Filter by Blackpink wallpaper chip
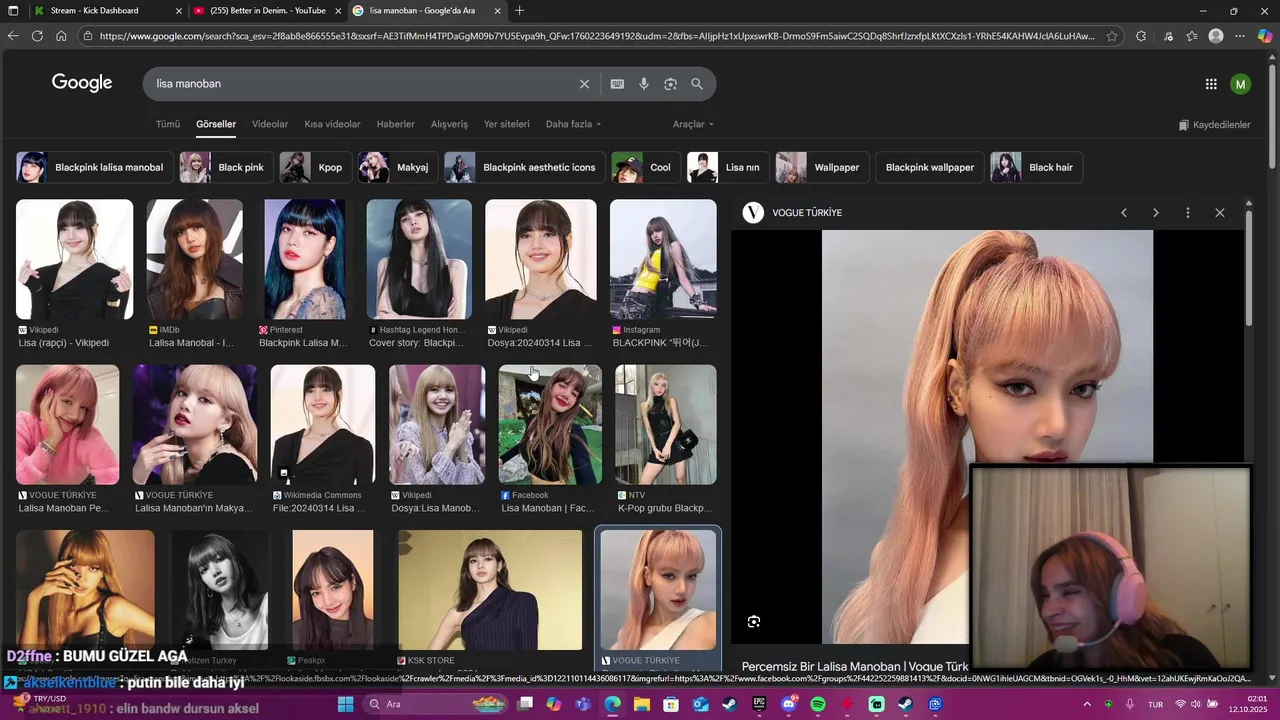The image size is (1280, 720). pyautogui.click(x=929, y=167)
